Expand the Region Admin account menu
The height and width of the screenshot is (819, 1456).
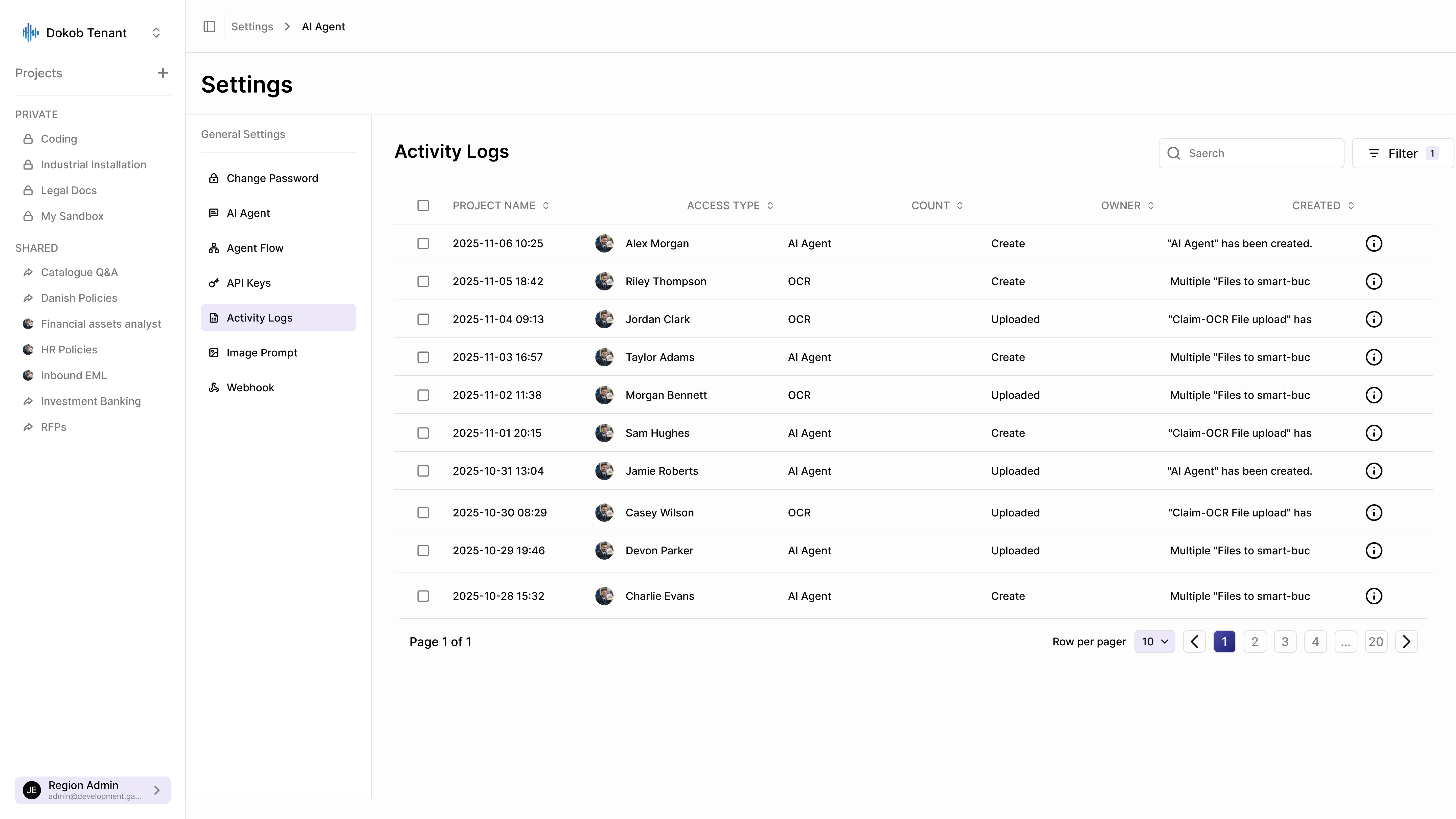tap(93, 790)
